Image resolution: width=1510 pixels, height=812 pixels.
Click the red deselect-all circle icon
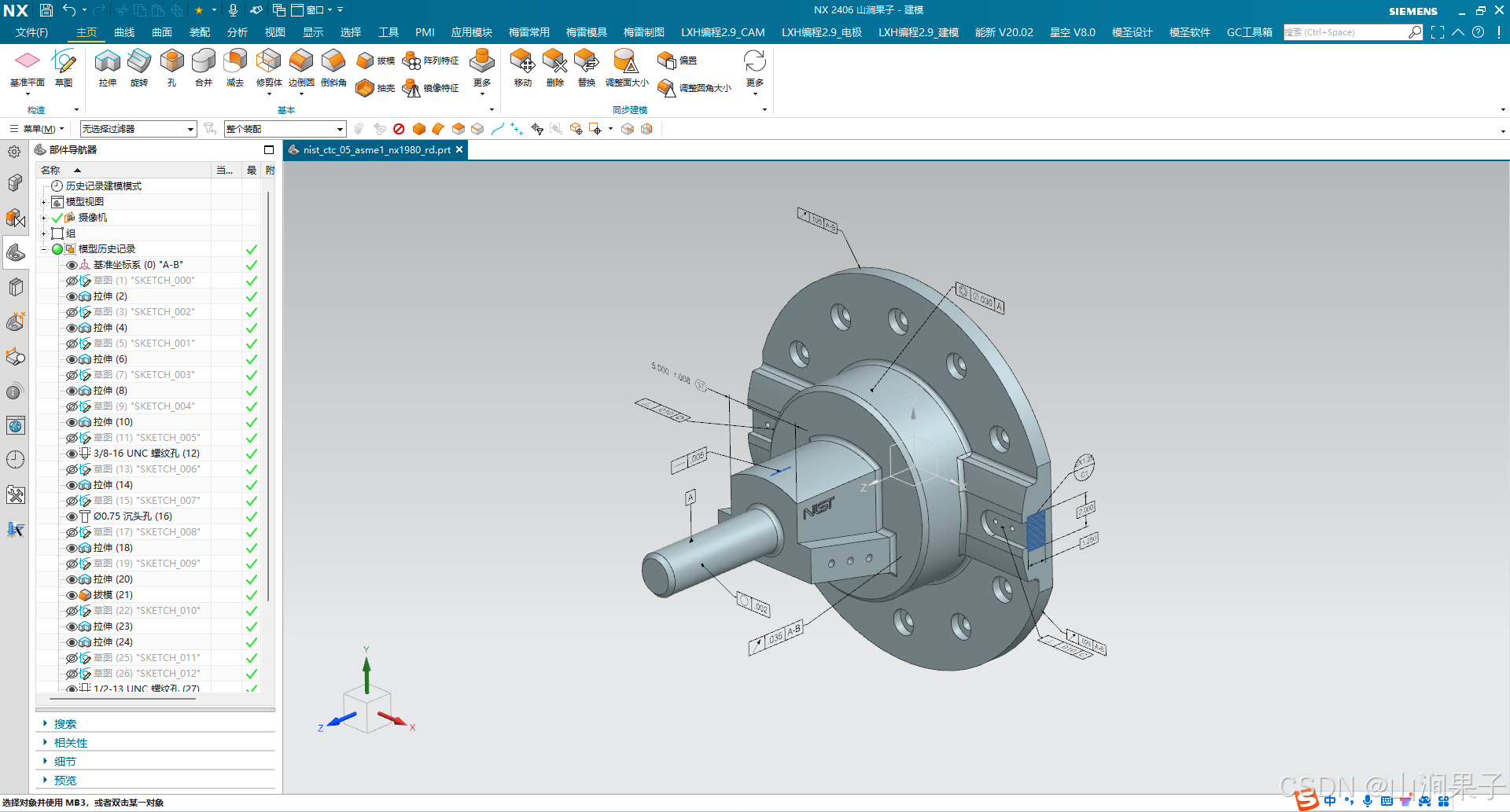click(399, 129)
